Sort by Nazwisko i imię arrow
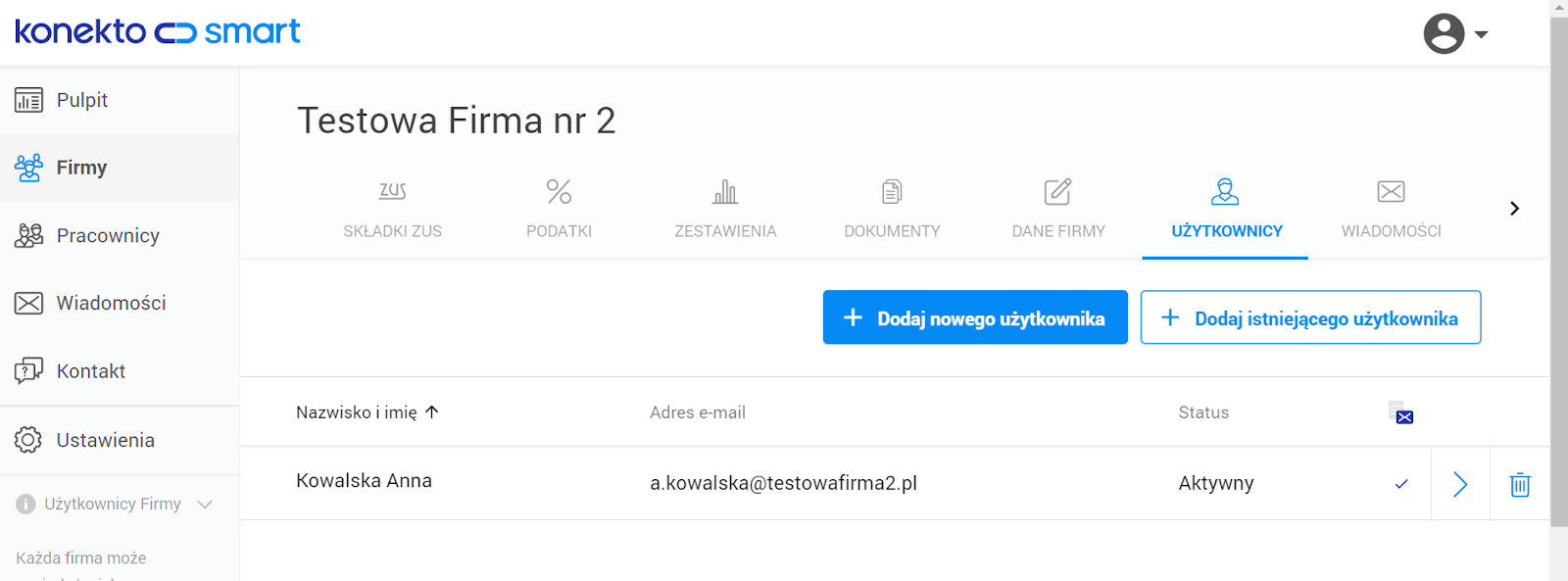The width and height of the screenshot is (1568, 581). (432, 412)
